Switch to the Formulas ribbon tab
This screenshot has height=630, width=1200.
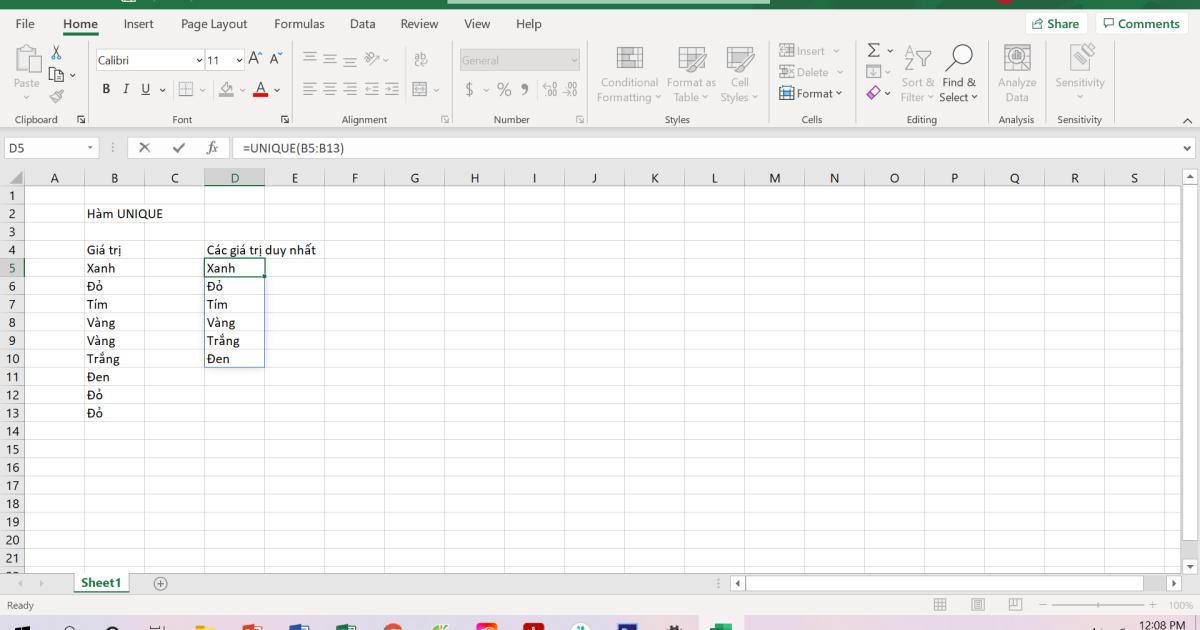(x=298, y=23)
